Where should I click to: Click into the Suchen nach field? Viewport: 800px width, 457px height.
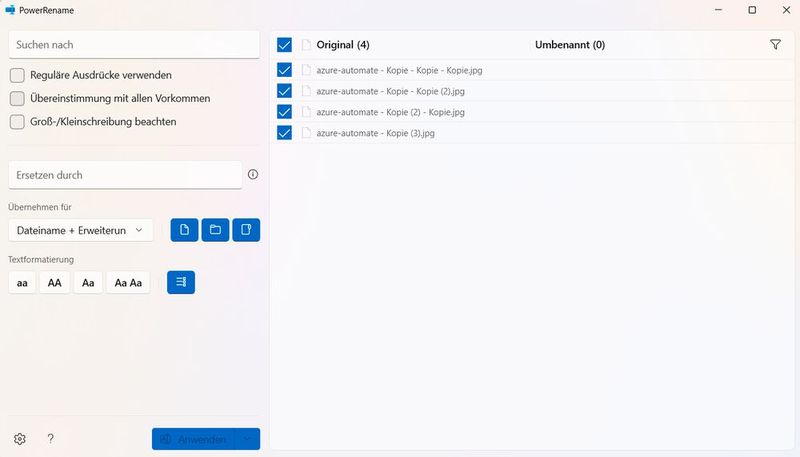[134, 45]
